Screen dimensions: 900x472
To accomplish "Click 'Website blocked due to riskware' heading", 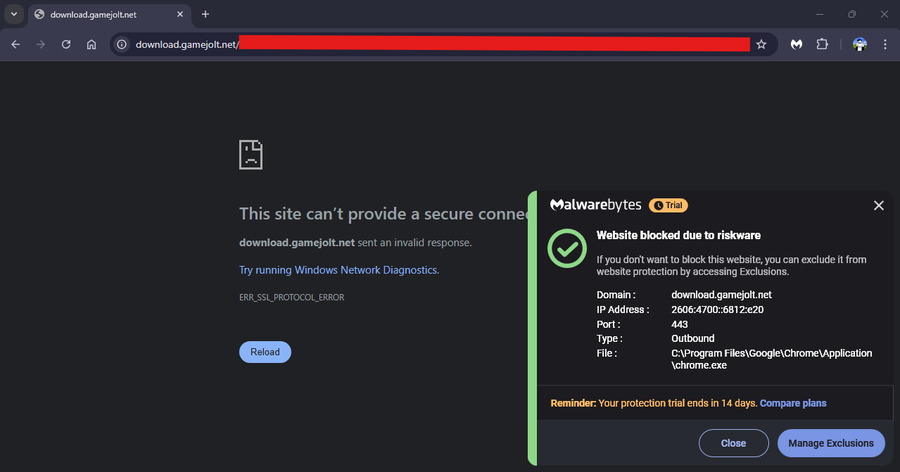I will click(678, 235).
